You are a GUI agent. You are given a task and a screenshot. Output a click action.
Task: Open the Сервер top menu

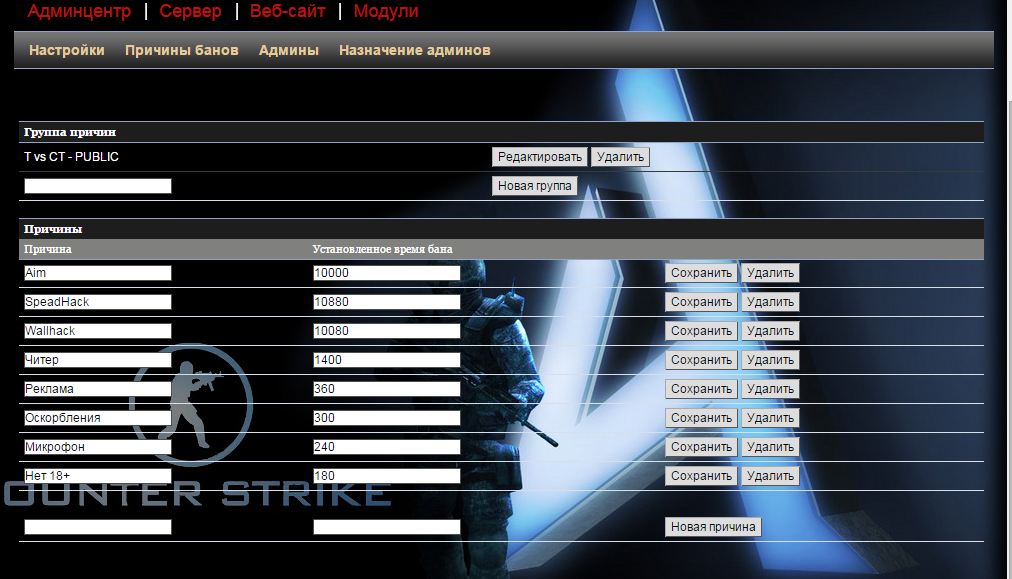190,11
